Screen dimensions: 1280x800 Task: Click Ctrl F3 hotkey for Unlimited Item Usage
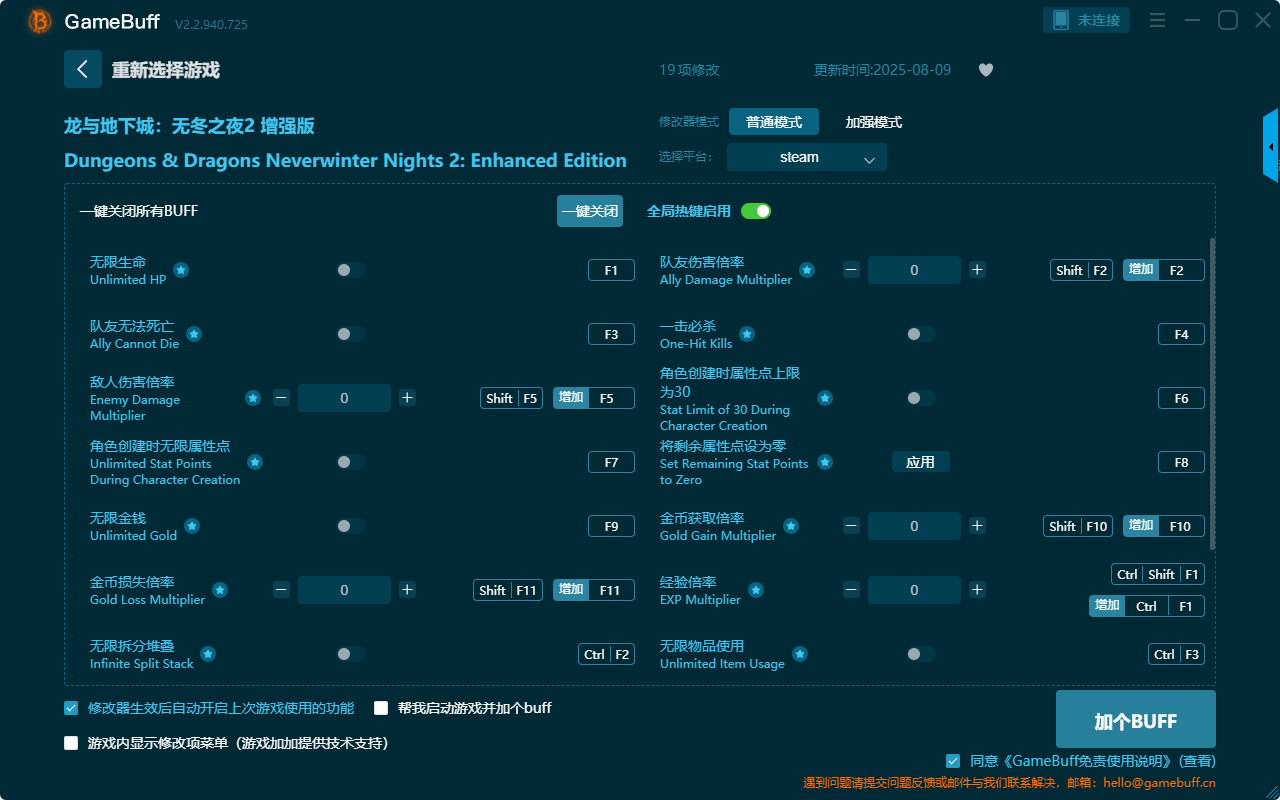tap(1176, 654)
